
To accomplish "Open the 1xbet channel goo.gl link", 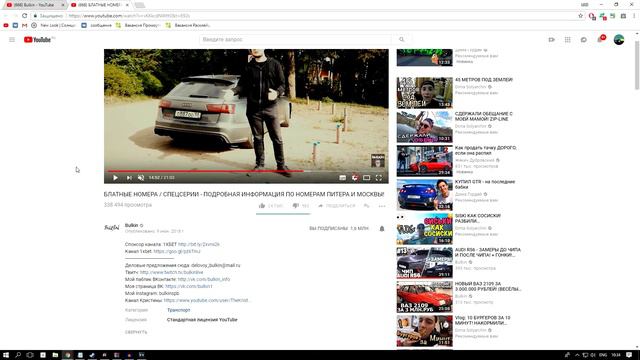I will pyautogui.click(x=177, y=251).
